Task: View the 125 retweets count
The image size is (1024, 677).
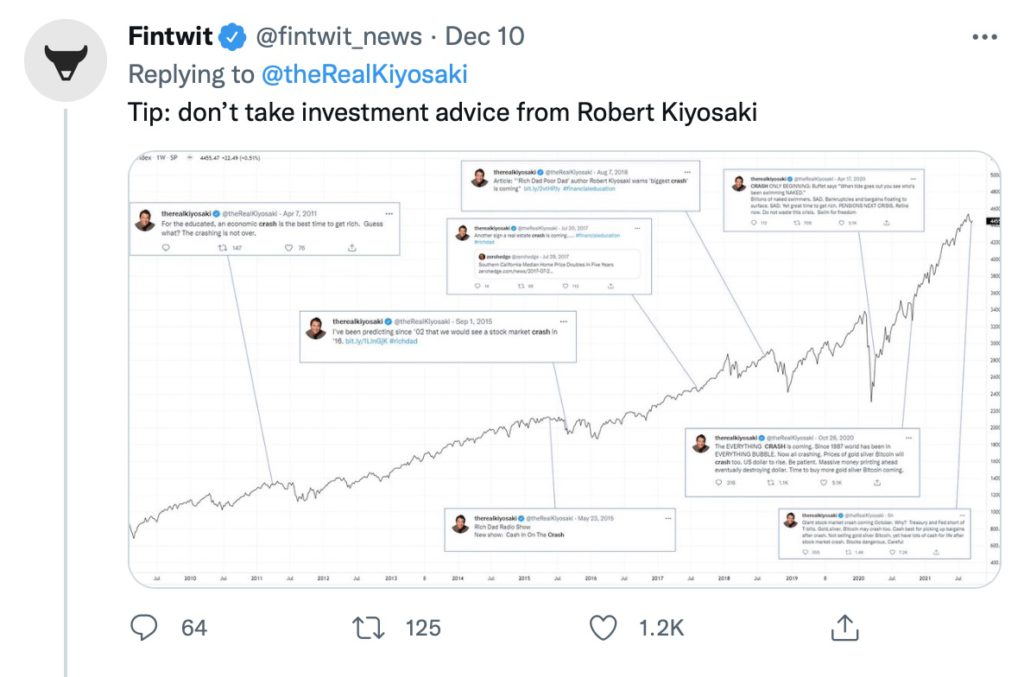Action: tap(423, 628)
